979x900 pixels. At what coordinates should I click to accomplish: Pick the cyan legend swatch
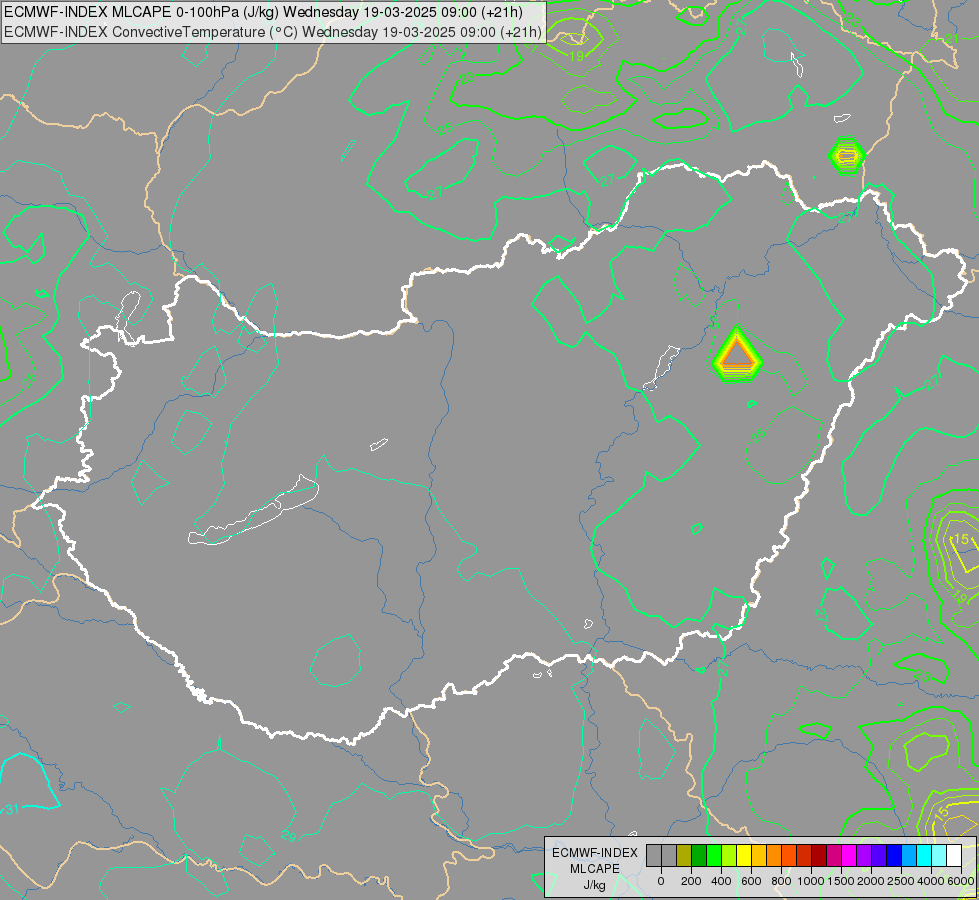[924, 855]
